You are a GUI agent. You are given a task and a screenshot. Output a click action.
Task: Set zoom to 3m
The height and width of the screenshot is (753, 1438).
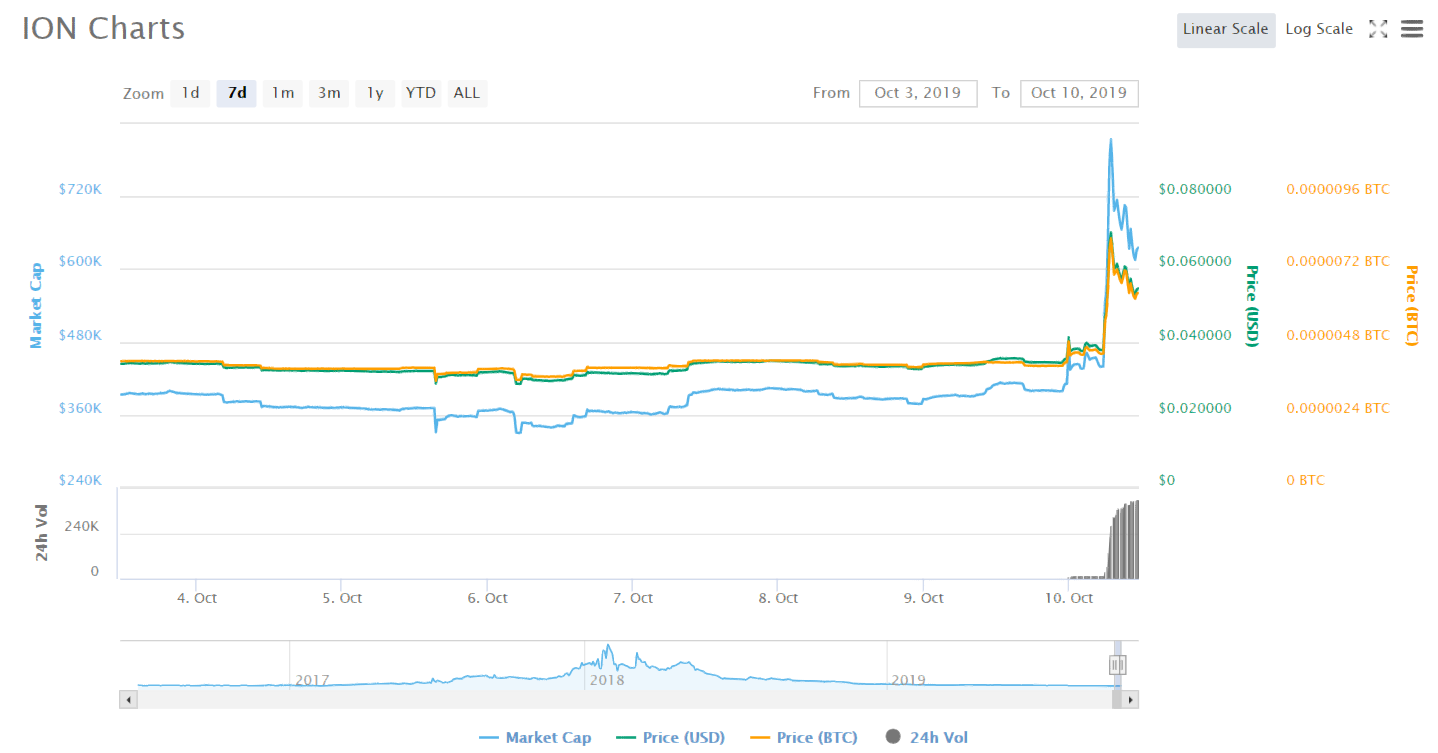[x=329, y=93]
